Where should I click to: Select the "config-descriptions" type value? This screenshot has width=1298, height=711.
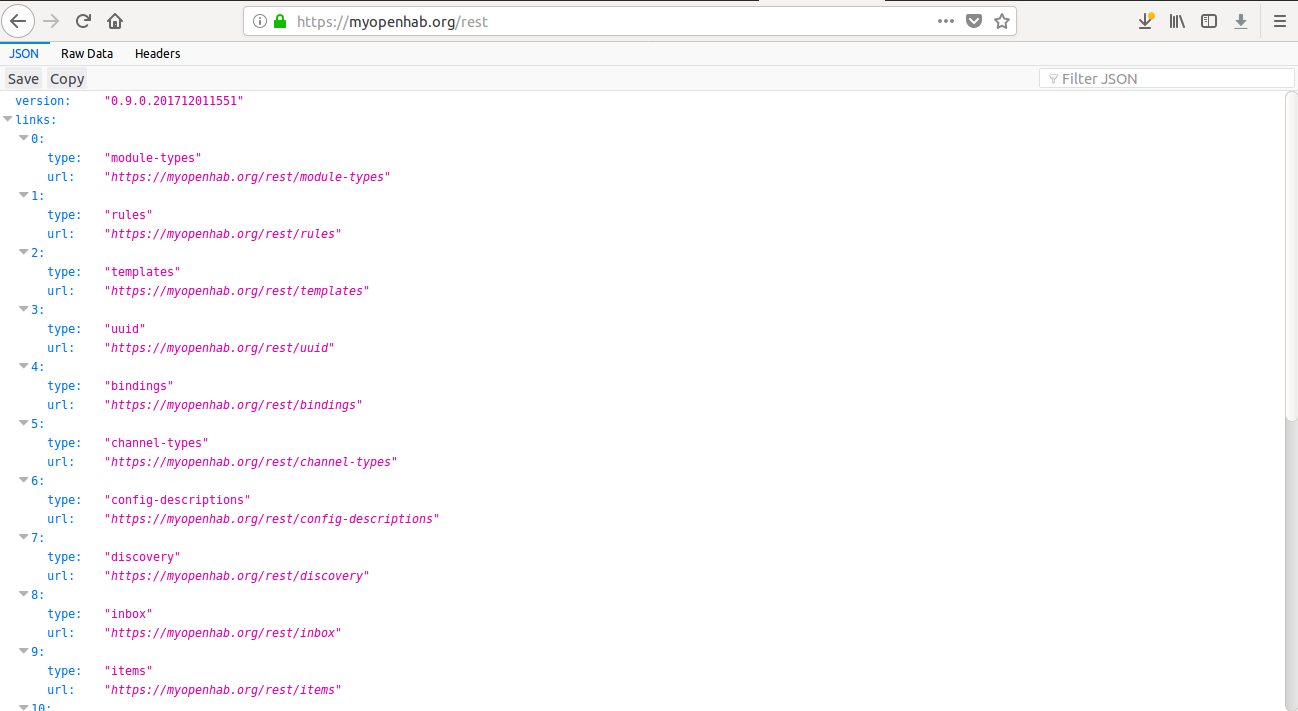pyautogui.click(x=178, y=500)
